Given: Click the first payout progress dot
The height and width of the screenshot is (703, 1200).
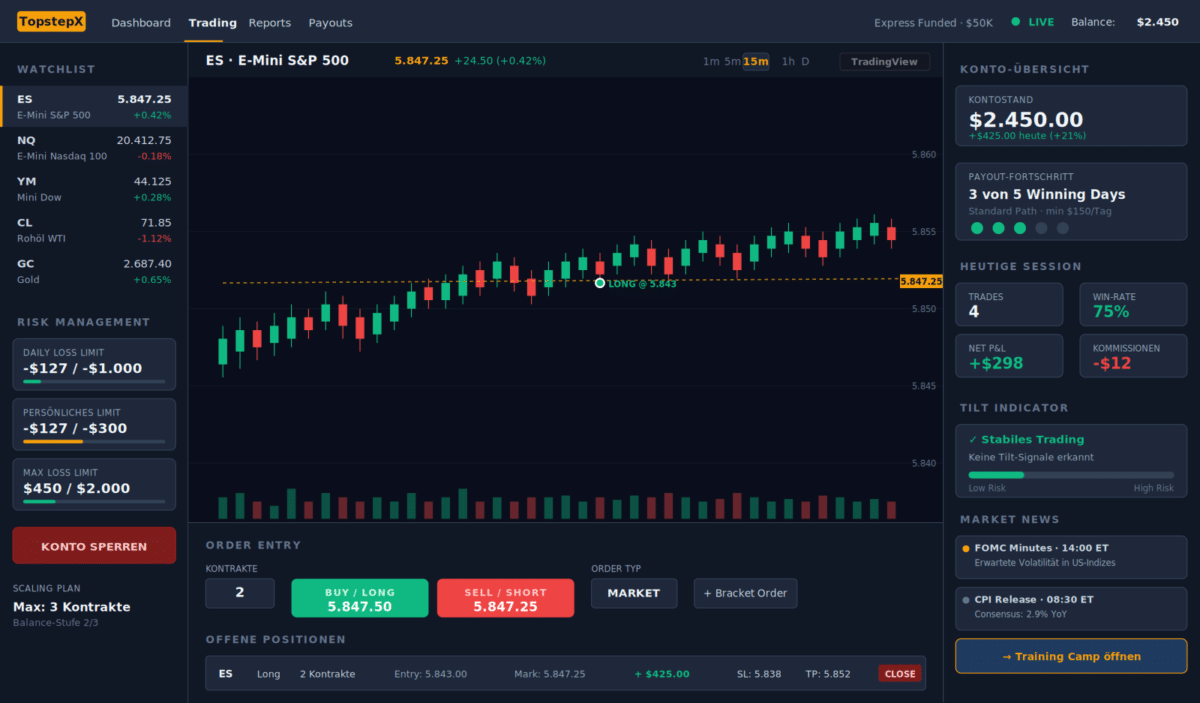Looking at the screenshot, I should [x=977, y=228].
